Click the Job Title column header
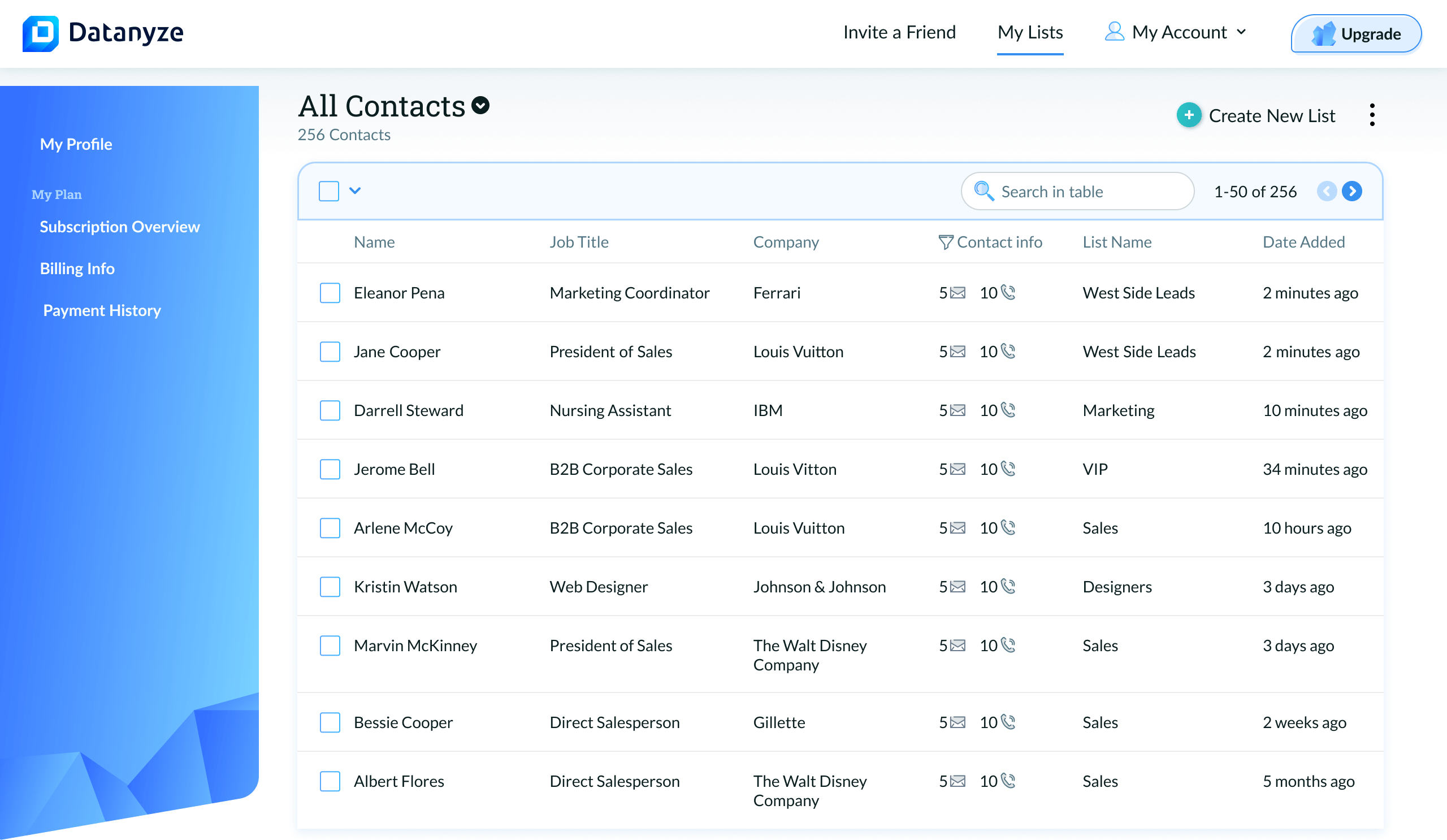Viewport: 1447px width, 840px height. point(579,243)
